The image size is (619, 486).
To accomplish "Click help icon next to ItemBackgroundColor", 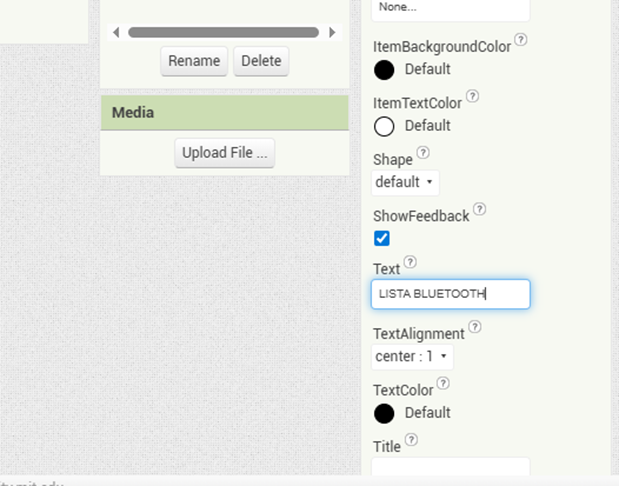I will coord(521,42).
